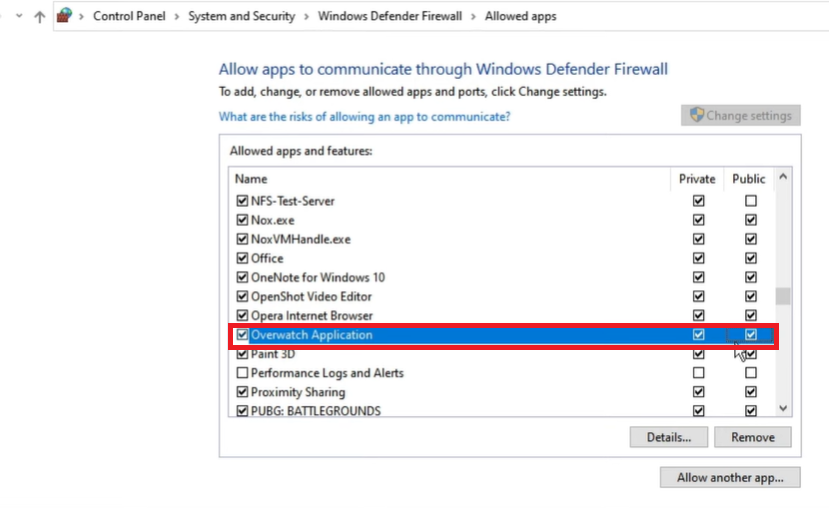Enable Public access for NFS-Test-Server

(750, 201)
